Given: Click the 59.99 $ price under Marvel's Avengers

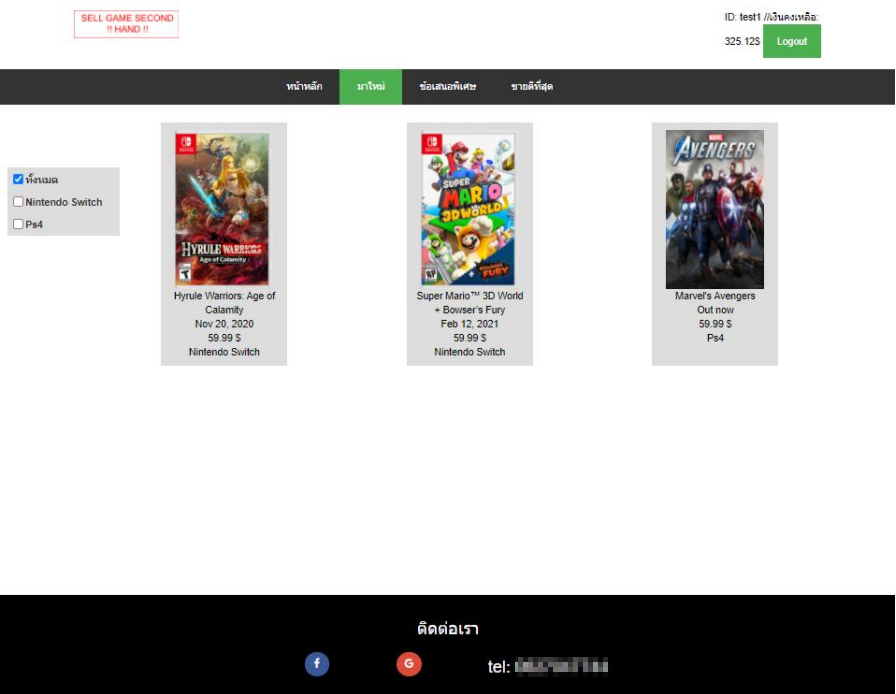Looking at the screenshot, I should [x=715, y=324].
